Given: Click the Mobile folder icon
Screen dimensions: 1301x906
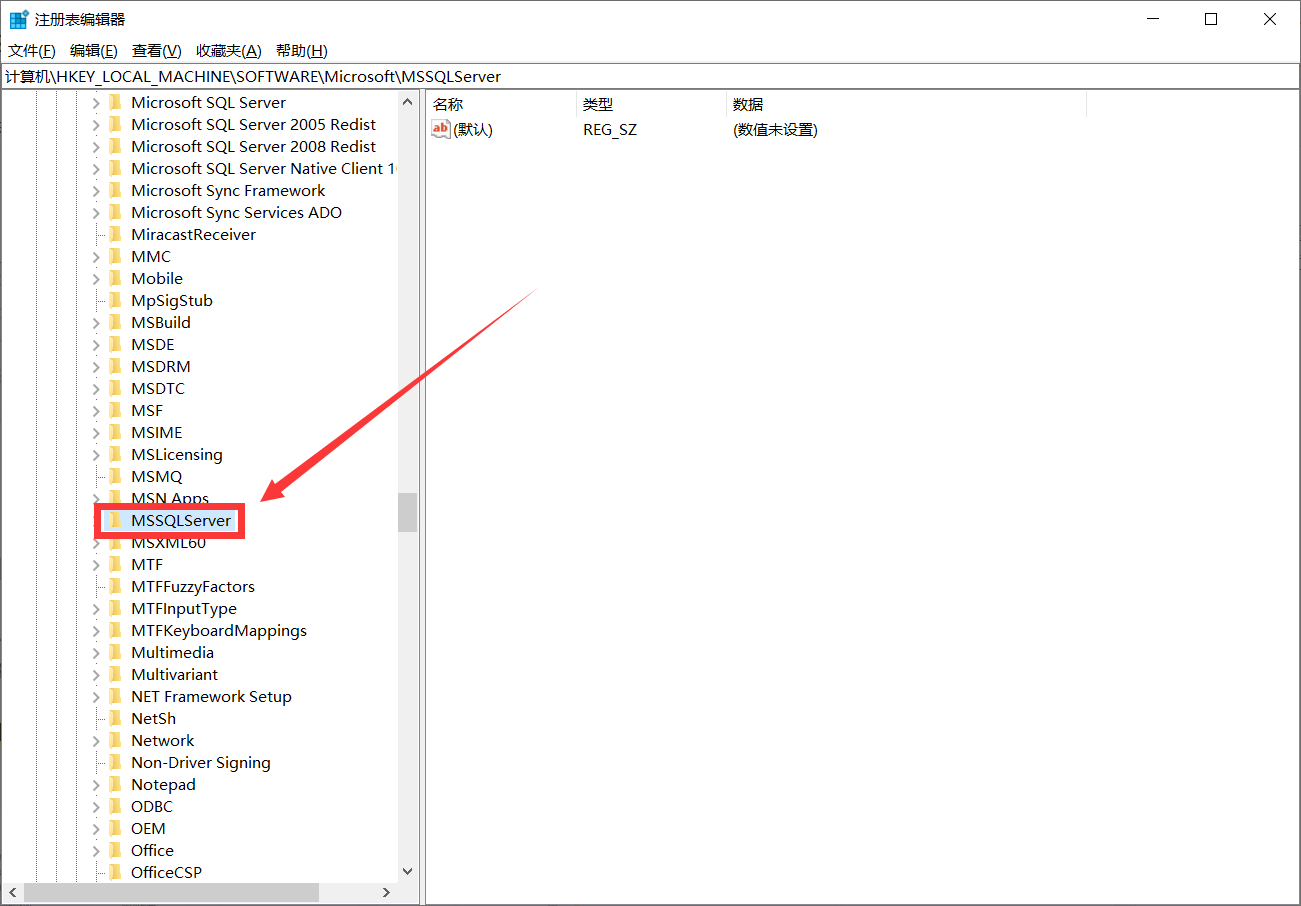Looking at the screenshot, I should point(115,279).
